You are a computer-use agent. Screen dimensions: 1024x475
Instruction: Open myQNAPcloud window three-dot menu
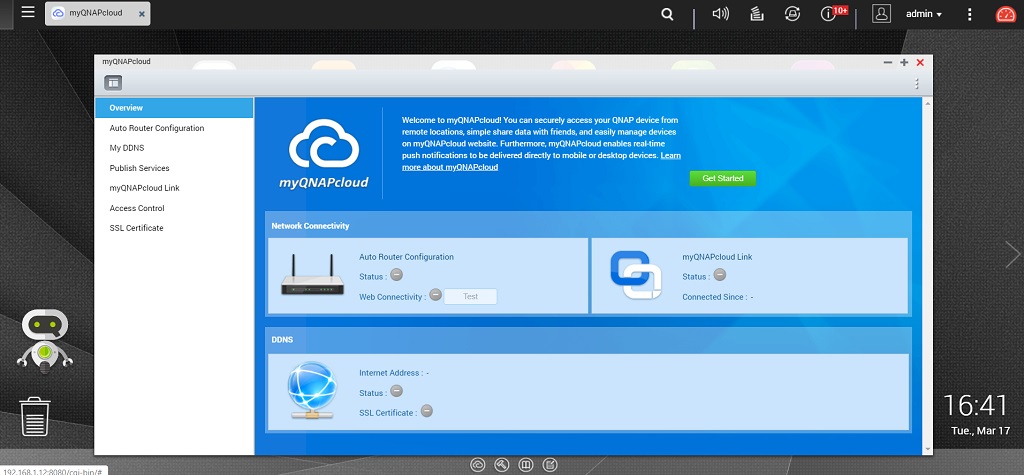pos(917,84)
